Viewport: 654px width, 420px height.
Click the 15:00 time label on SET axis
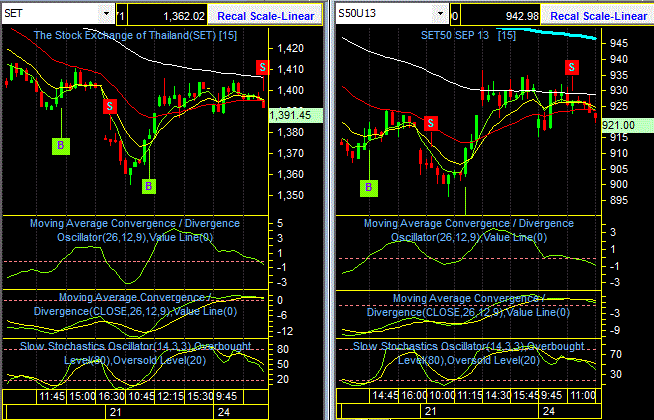point(82,396)
